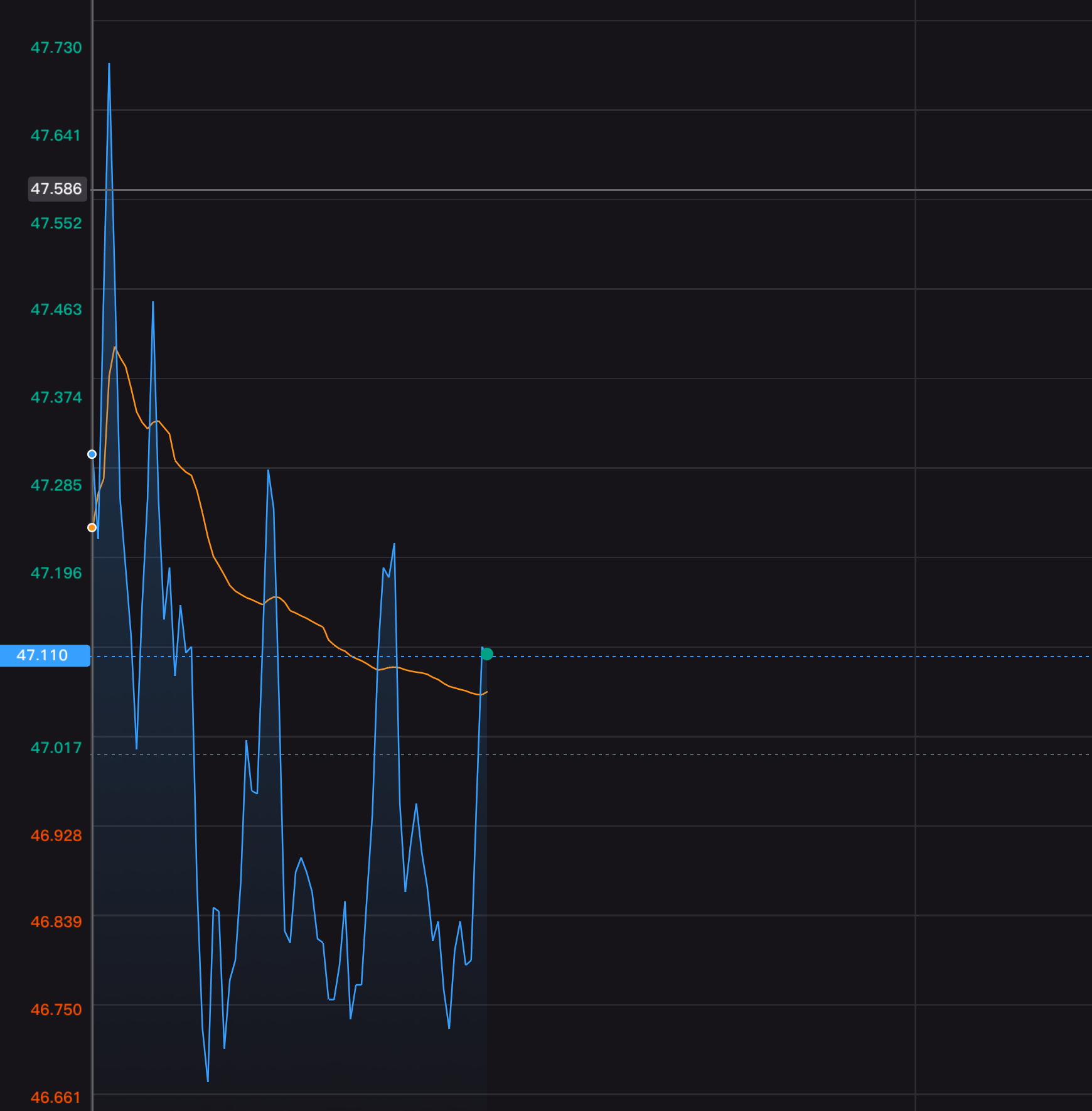Select the red 46.928 price label
1092x1111 pixels.
[x=56, y=835]
